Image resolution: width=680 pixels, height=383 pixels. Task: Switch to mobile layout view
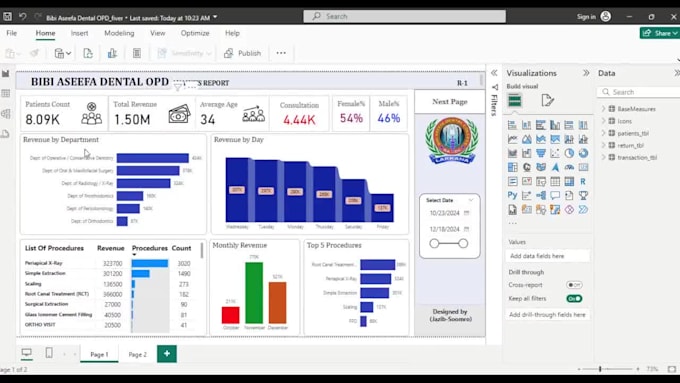coord(49,353)
